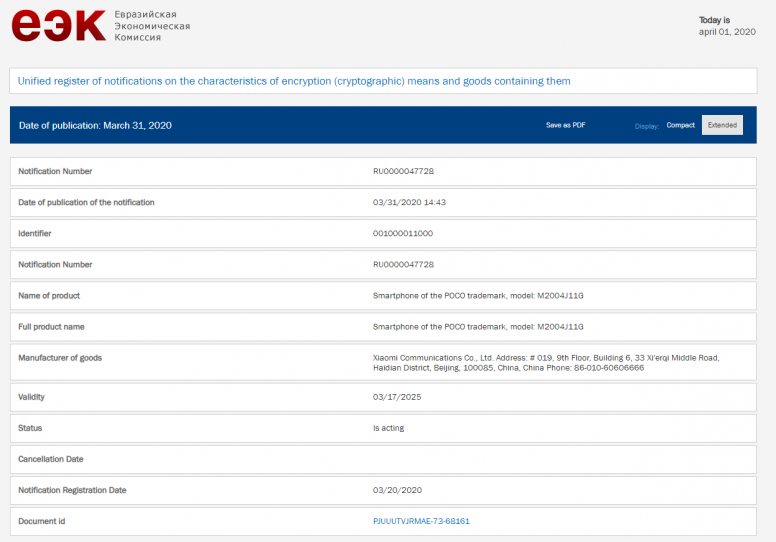
Task: Click the status value Is acting
Action: click(388, 428)
